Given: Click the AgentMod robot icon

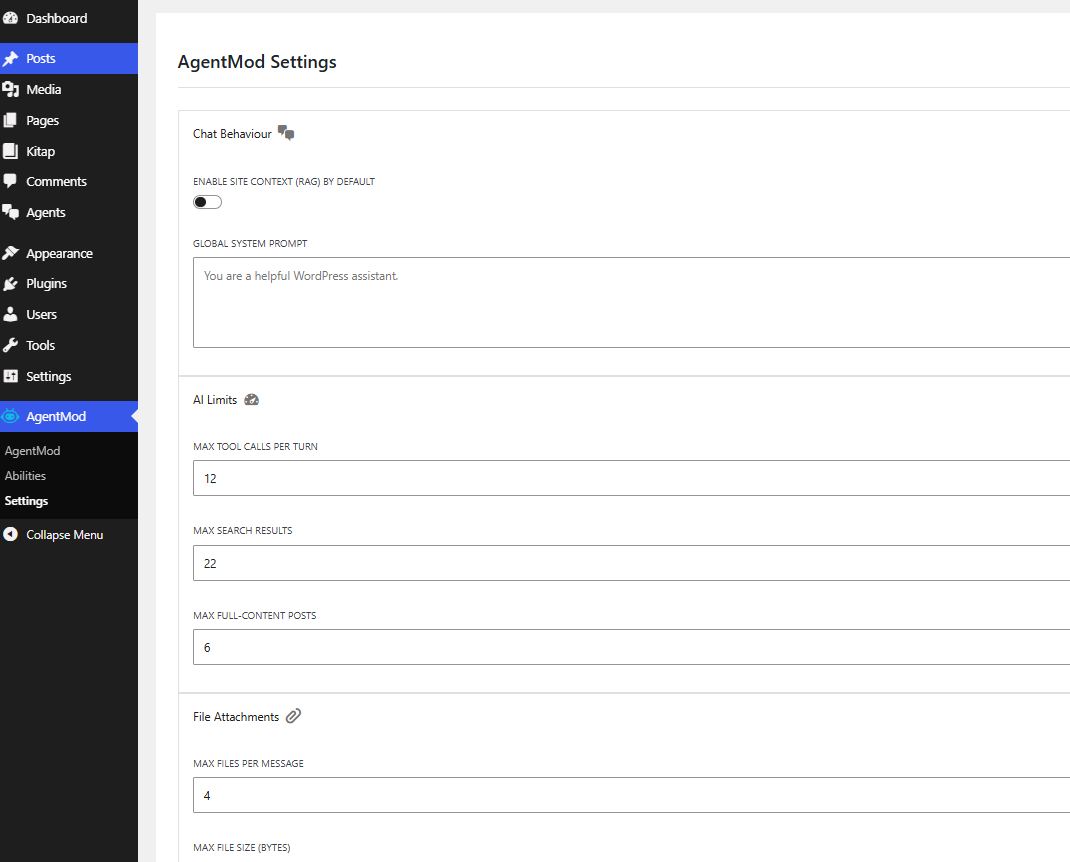Looking at the screenshot, I should (10, 416).
